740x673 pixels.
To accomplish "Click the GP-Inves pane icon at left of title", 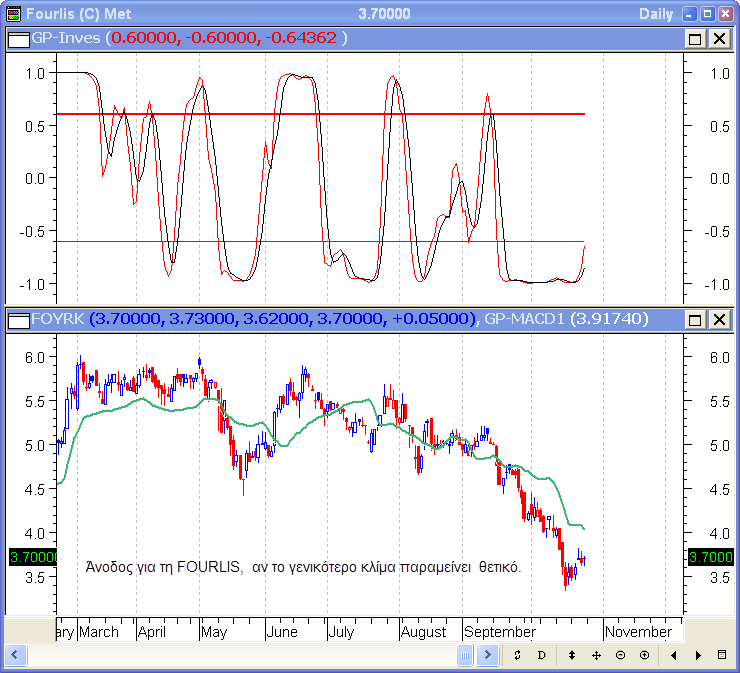I will [x=18, y=38].
